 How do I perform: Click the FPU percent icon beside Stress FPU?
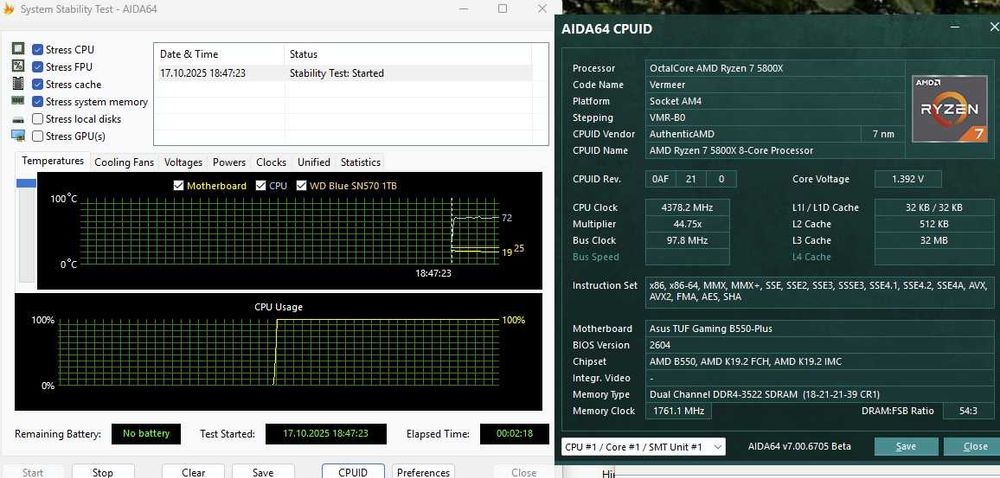[x=18, y=66]
